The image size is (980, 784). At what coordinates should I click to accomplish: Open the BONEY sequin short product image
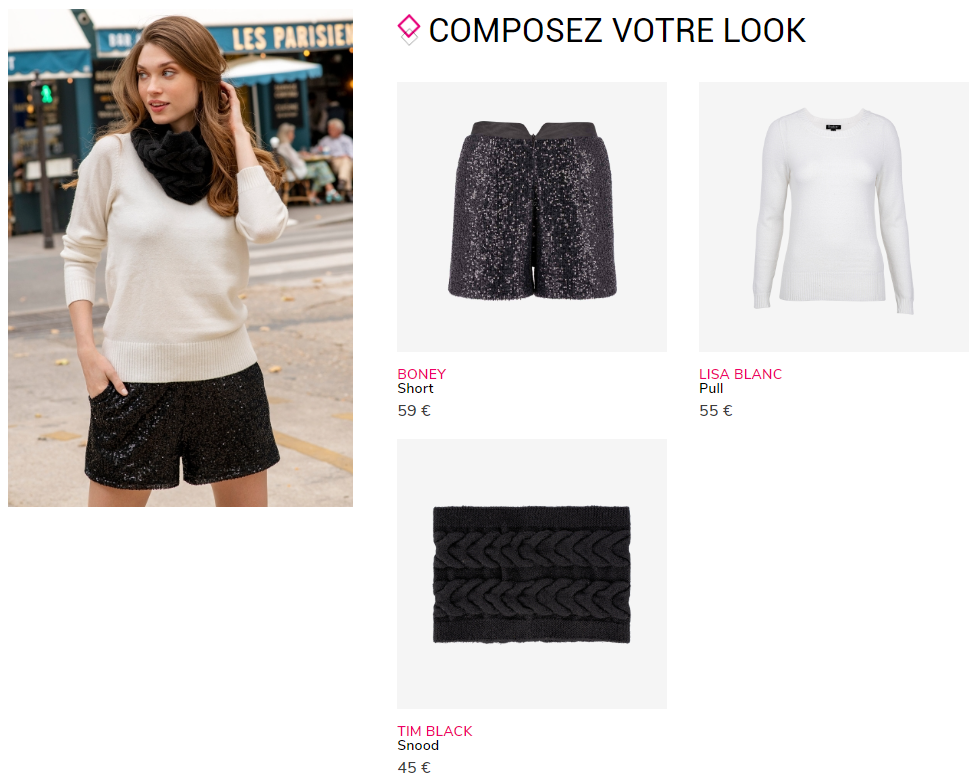(532, 216)
